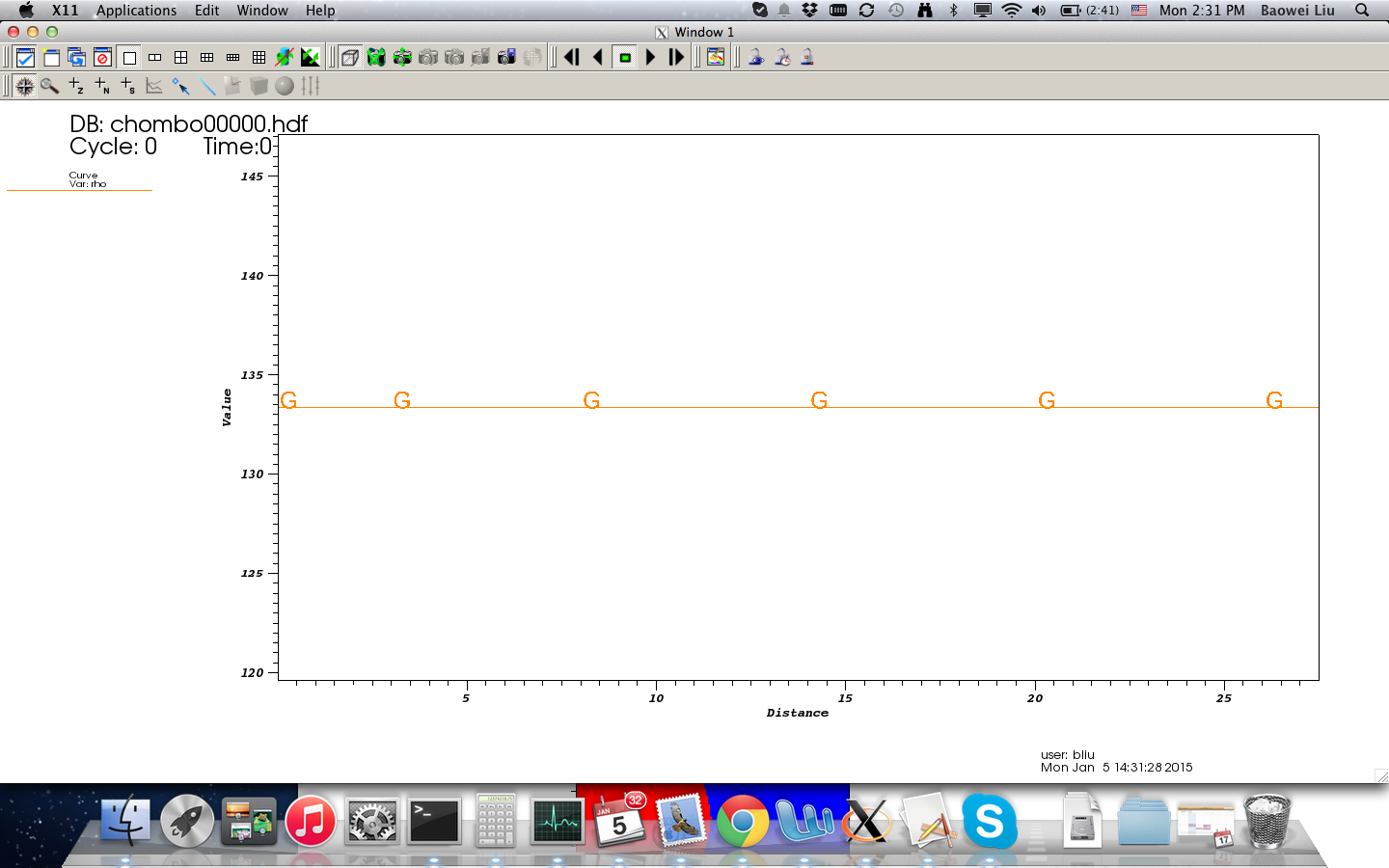Open Terminal from the Dock

[434, 822]
